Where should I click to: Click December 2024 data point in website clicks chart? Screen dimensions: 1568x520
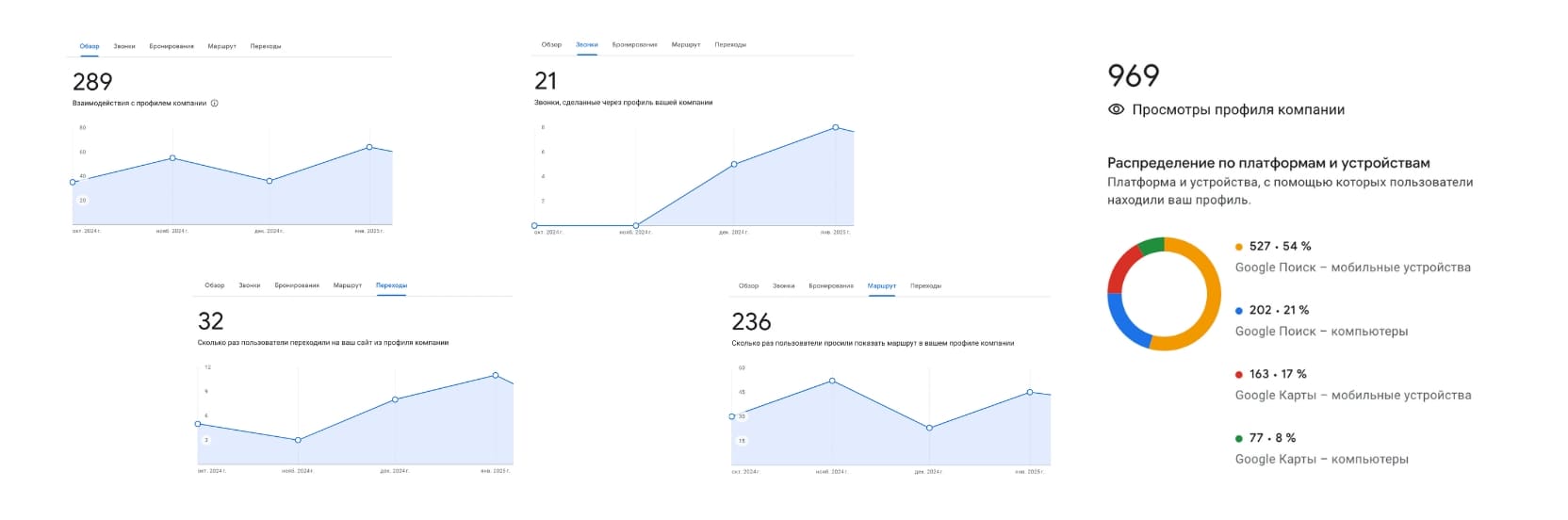(395, 399)
